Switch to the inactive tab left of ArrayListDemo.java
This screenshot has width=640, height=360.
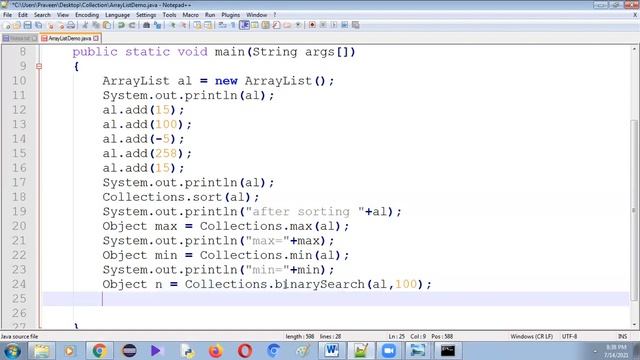coord(20,38)
